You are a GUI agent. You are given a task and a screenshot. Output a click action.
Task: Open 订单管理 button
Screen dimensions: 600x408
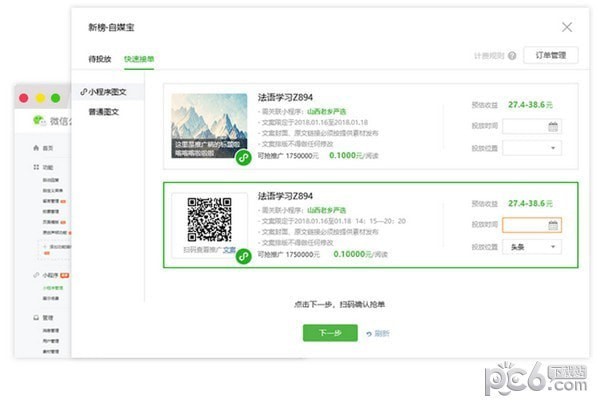click(551, 55)
